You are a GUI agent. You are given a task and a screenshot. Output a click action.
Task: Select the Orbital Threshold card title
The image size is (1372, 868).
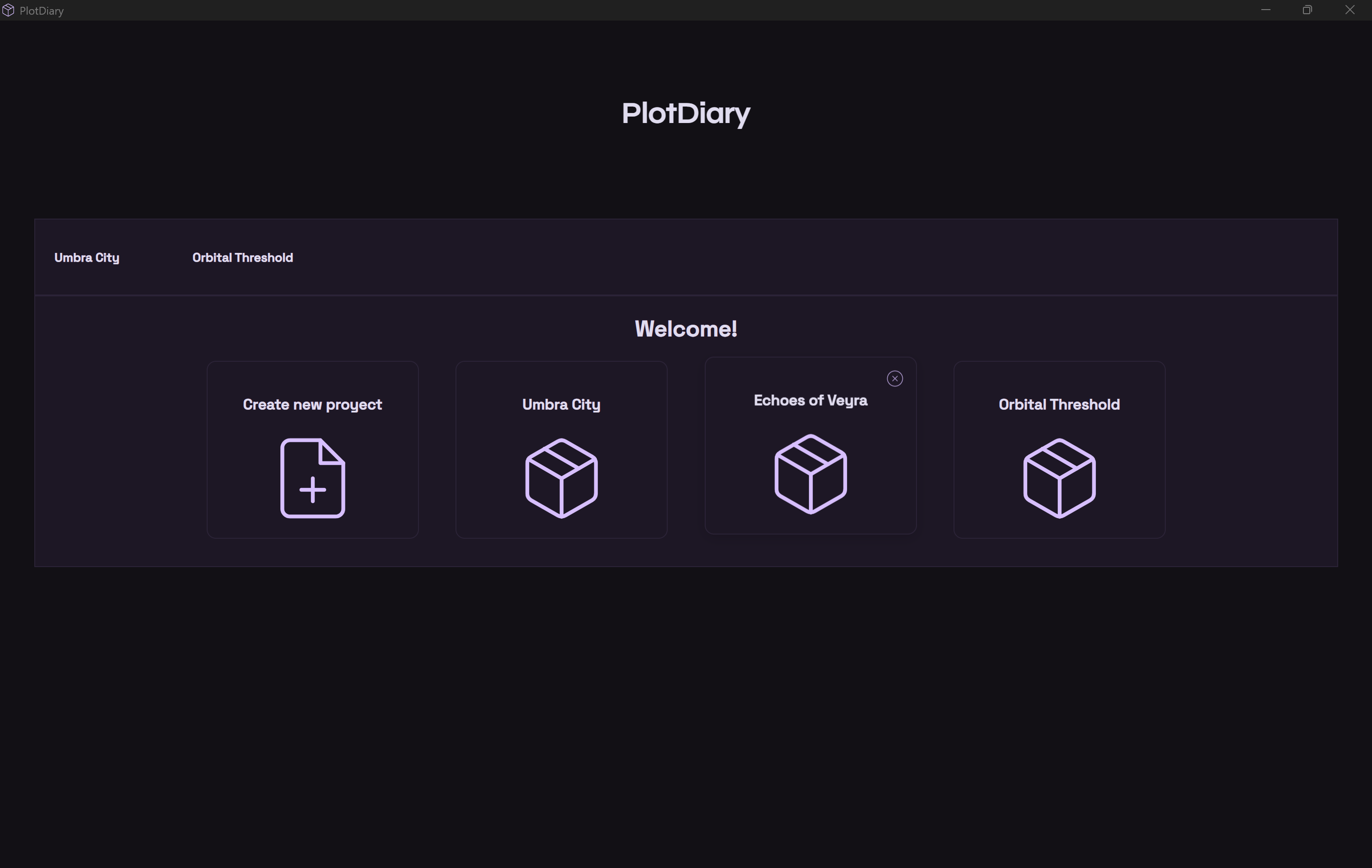click(1059, 404)
